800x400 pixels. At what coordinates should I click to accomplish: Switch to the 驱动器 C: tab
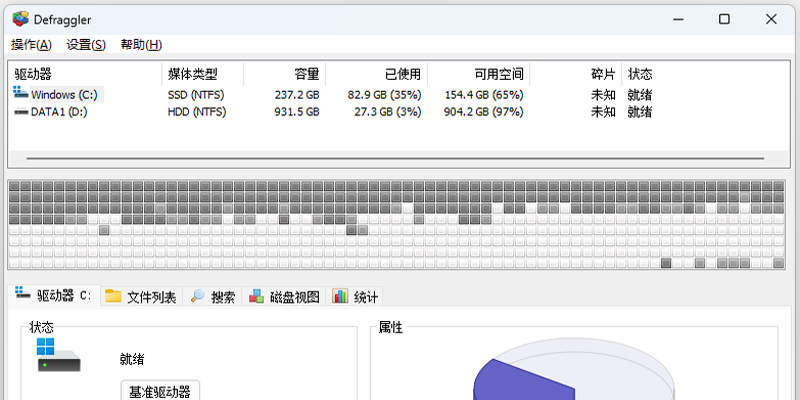(54, 296)
